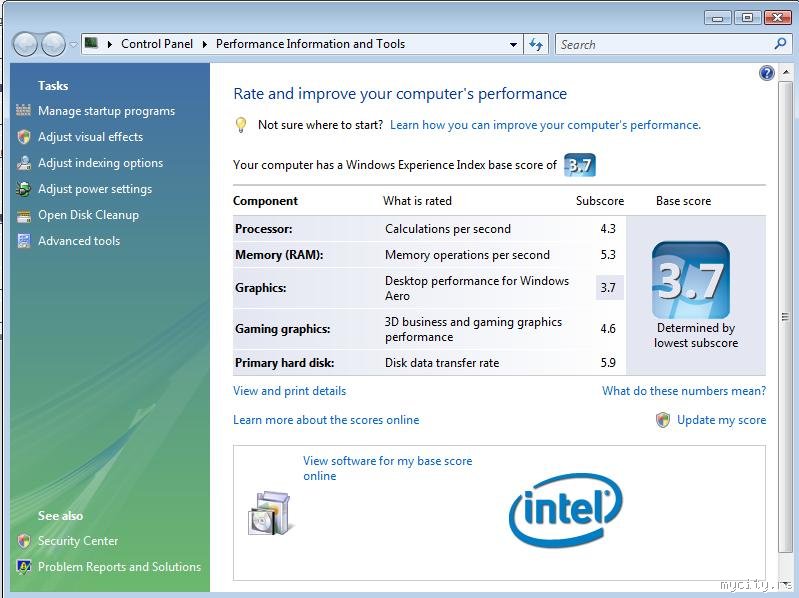
Task: Click the Processor: row label
Action: pyautogui.click(x=263, y=229)
